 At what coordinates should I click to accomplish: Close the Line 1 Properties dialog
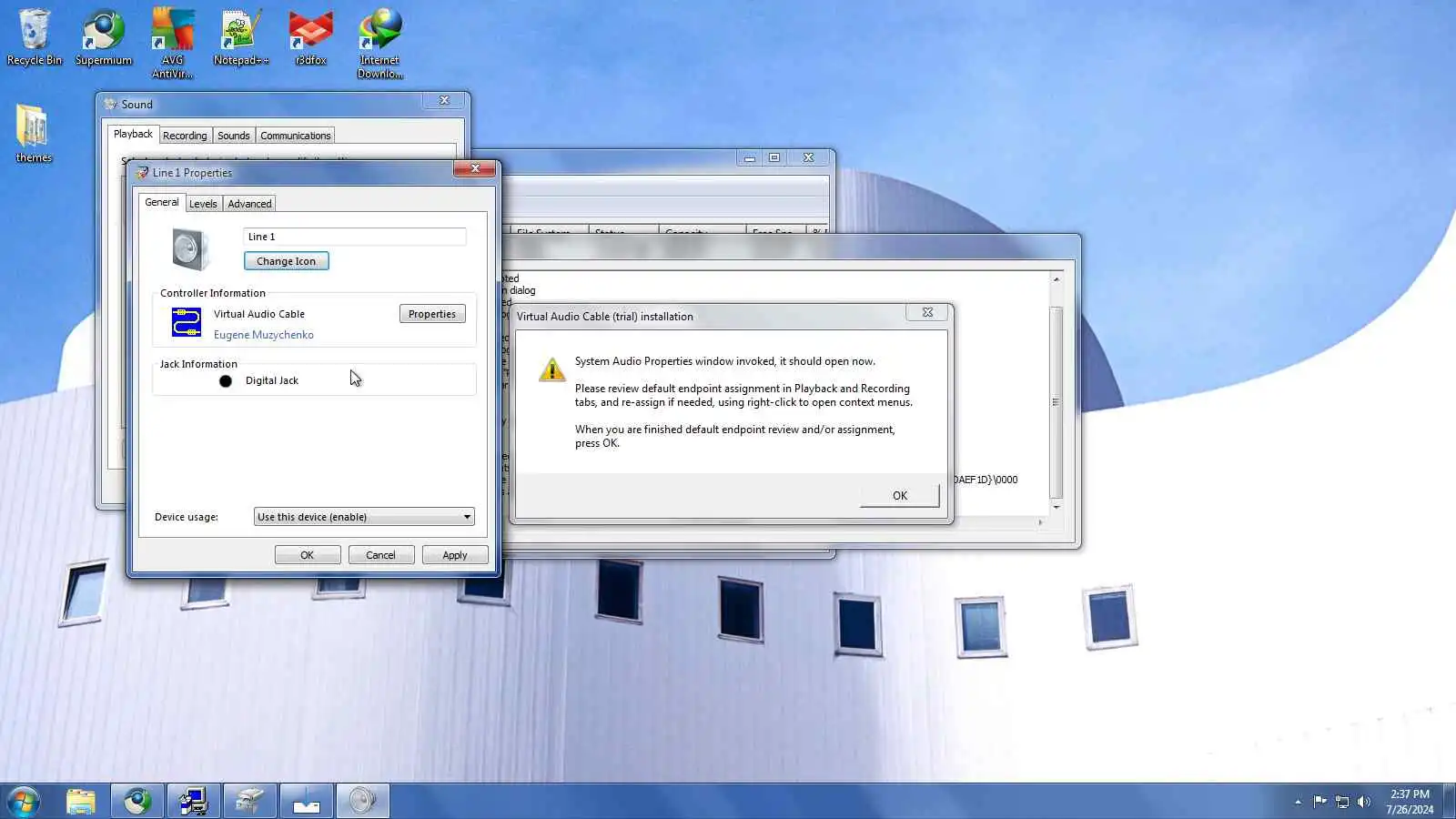(475, 168)
